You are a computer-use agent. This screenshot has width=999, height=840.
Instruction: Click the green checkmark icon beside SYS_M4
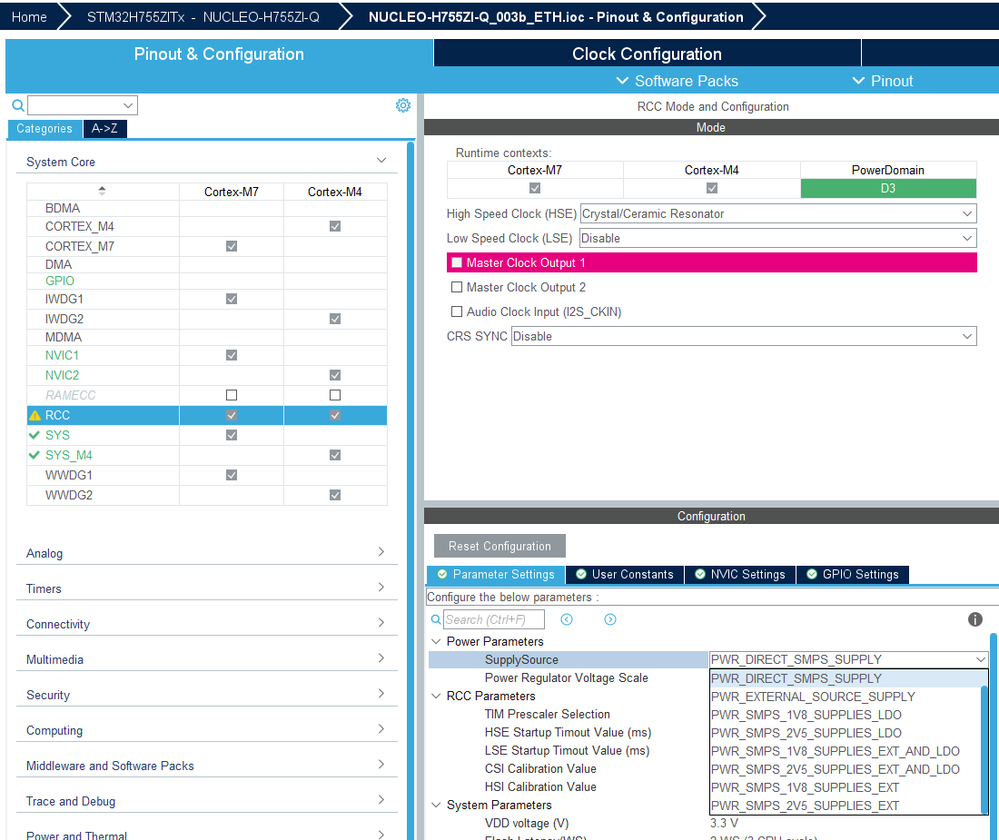coord(34,455)
